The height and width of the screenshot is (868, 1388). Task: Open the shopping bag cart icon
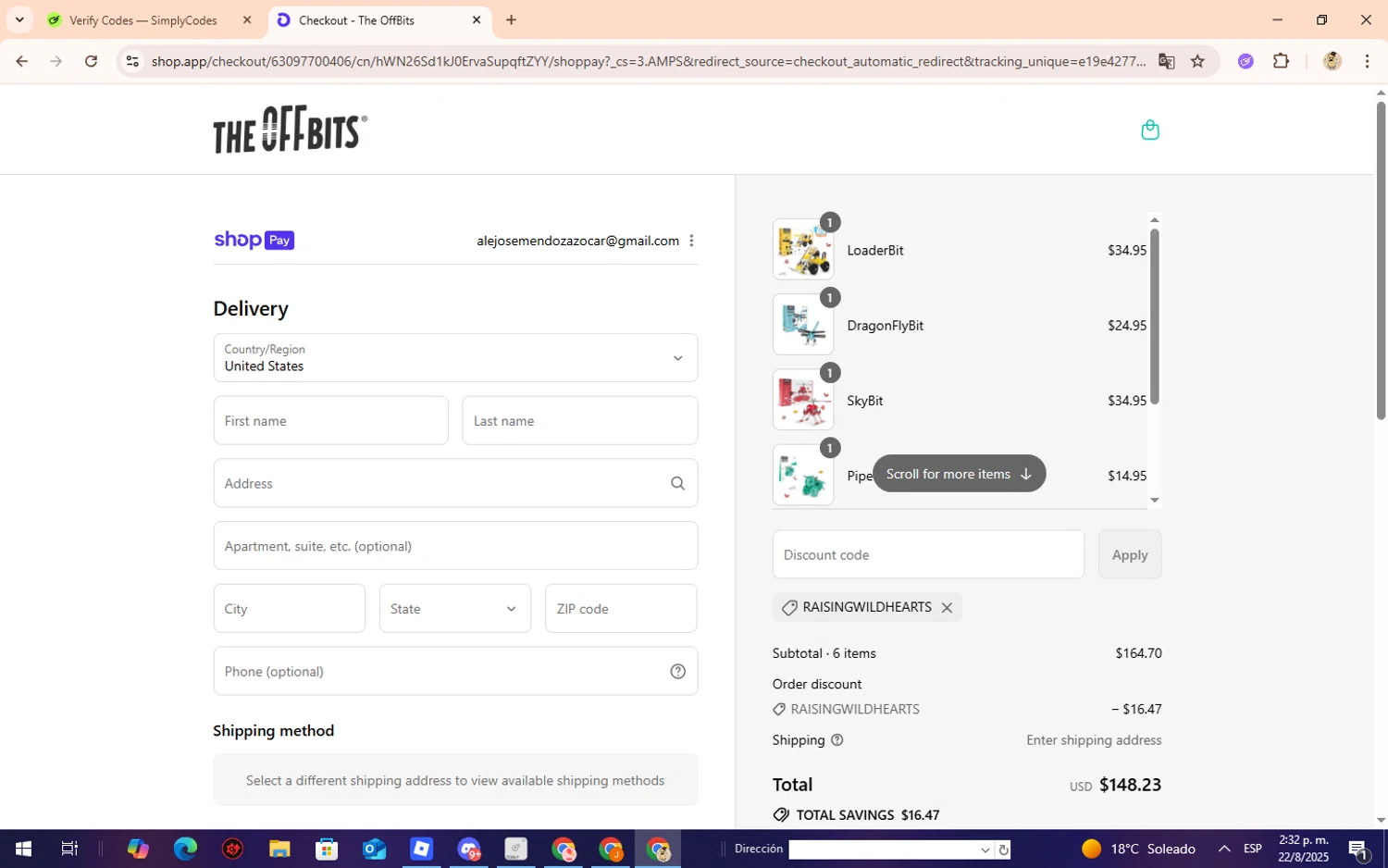pos(1150,130)
